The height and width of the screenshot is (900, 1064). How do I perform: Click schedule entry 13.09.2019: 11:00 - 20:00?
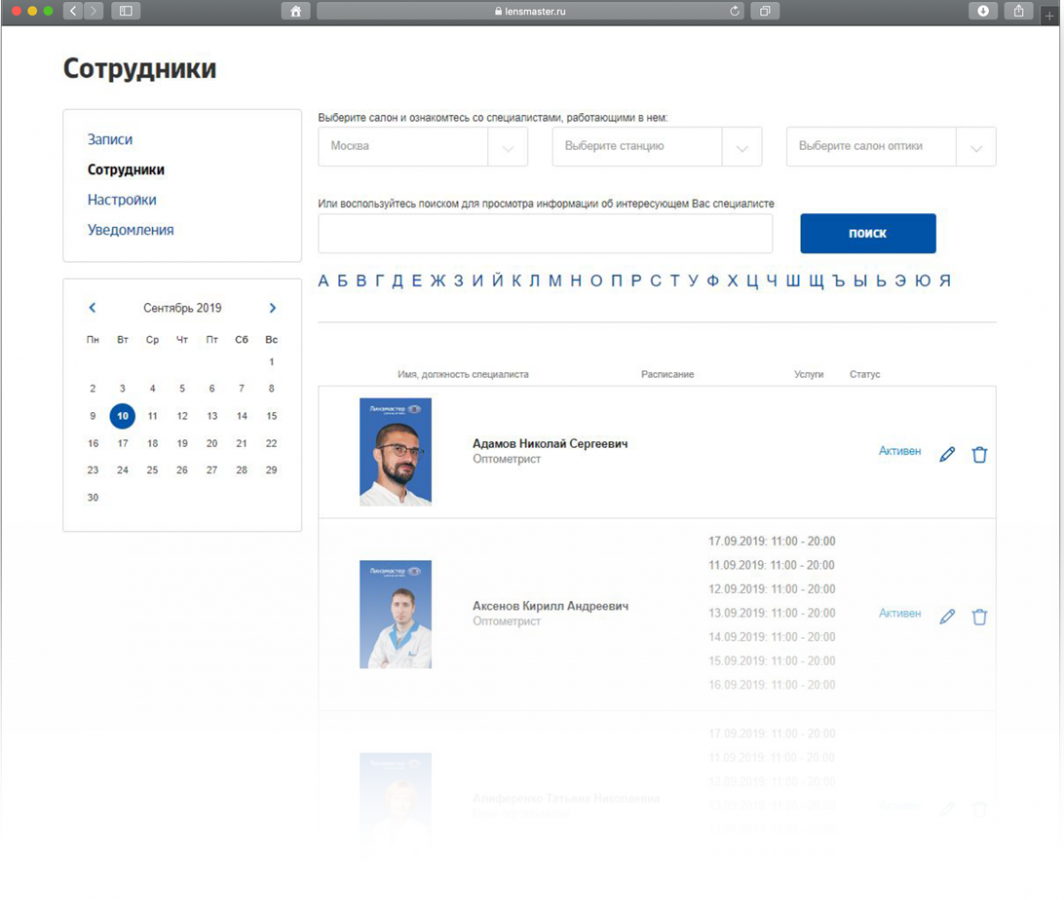(772, 613)
